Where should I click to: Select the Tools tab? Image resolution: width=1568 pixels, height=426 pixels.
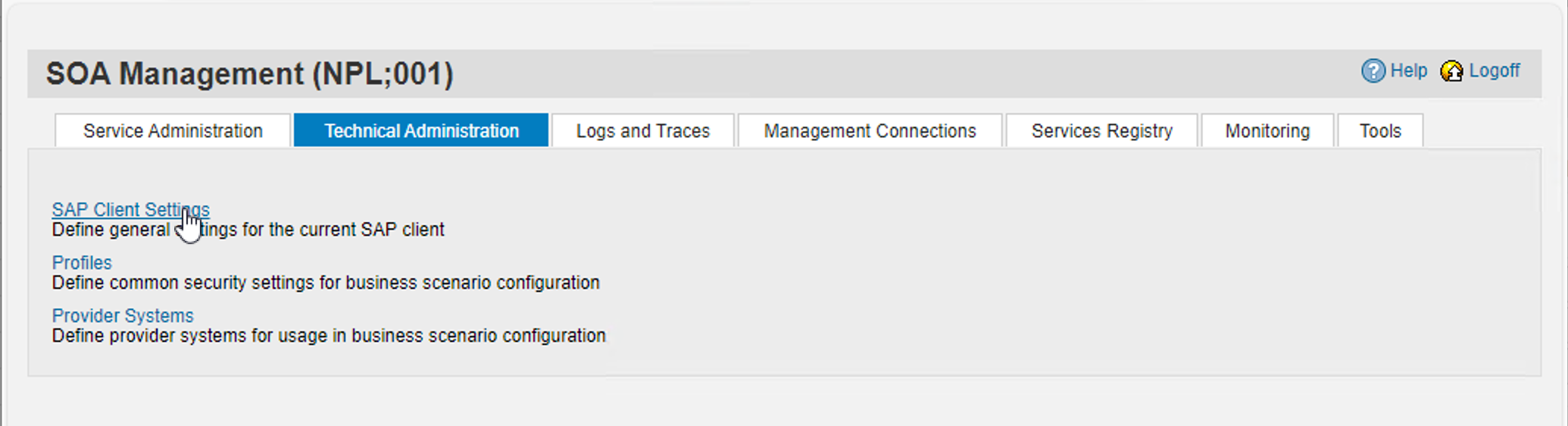click(x=1380, y=131)
